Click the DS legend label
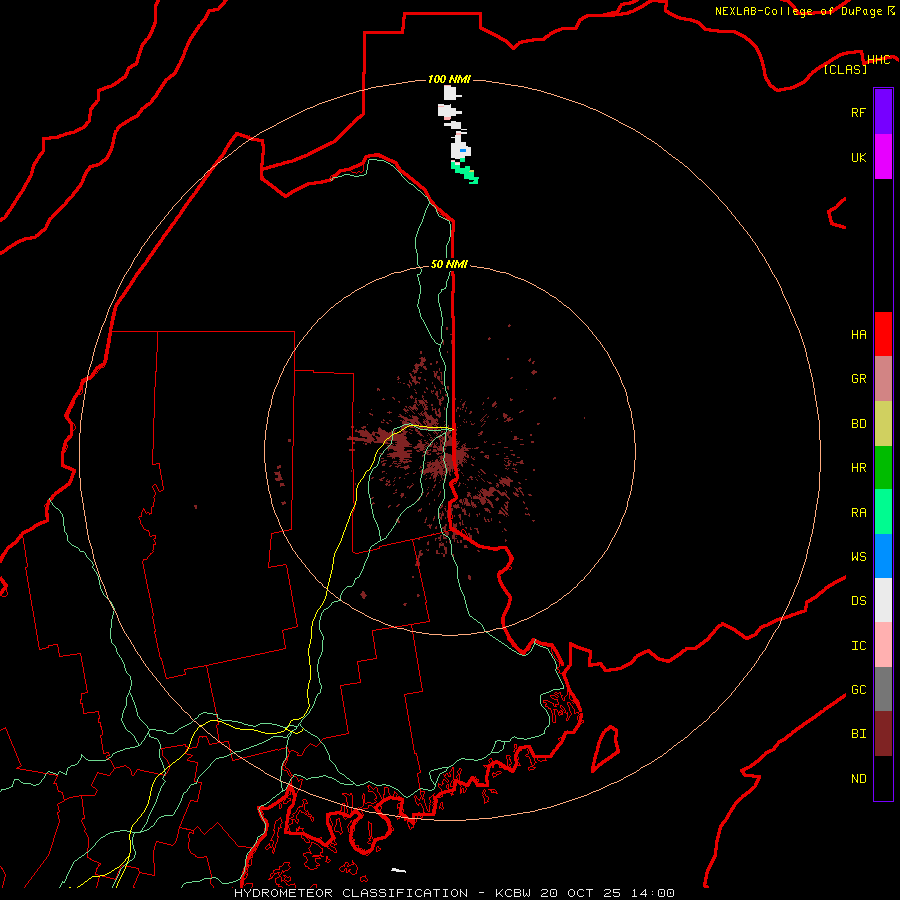The width and height of the screenshot is (900, 900). pyautogui.click(x=858, y=601)
